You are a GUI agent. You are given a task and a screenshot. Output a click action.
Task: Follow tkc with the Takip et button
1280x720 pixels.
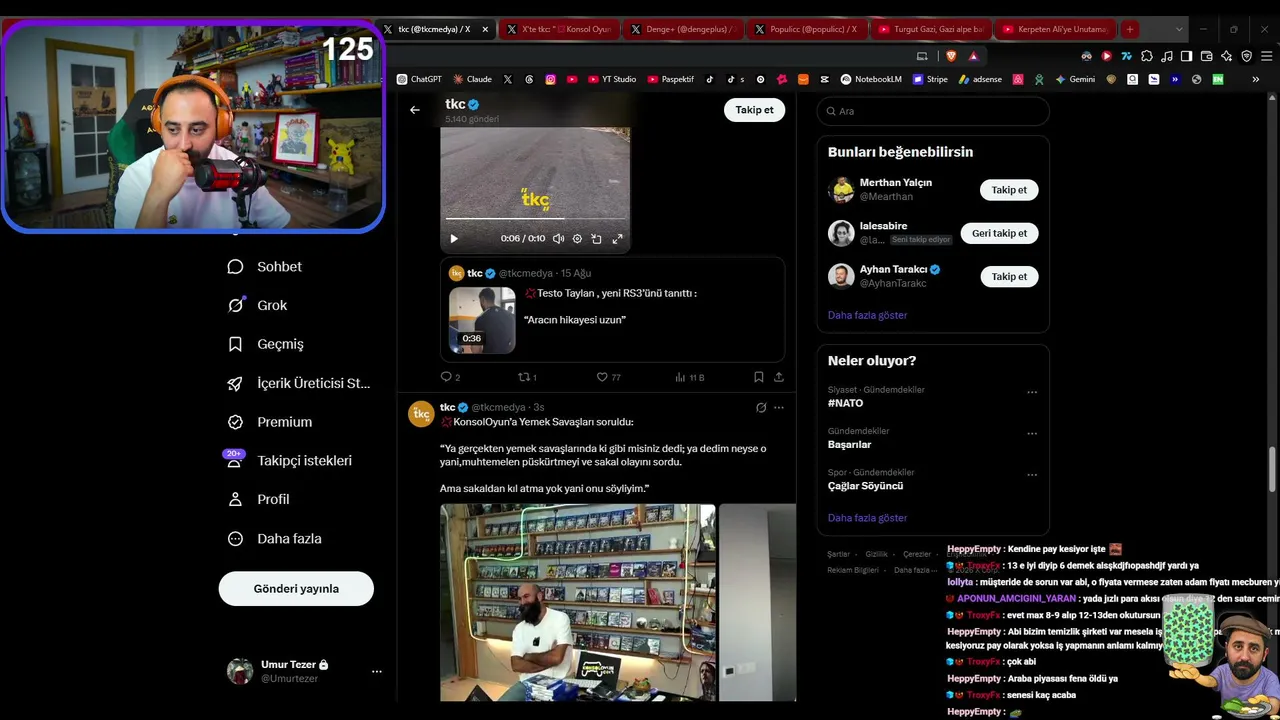click(x=754, y=110)
